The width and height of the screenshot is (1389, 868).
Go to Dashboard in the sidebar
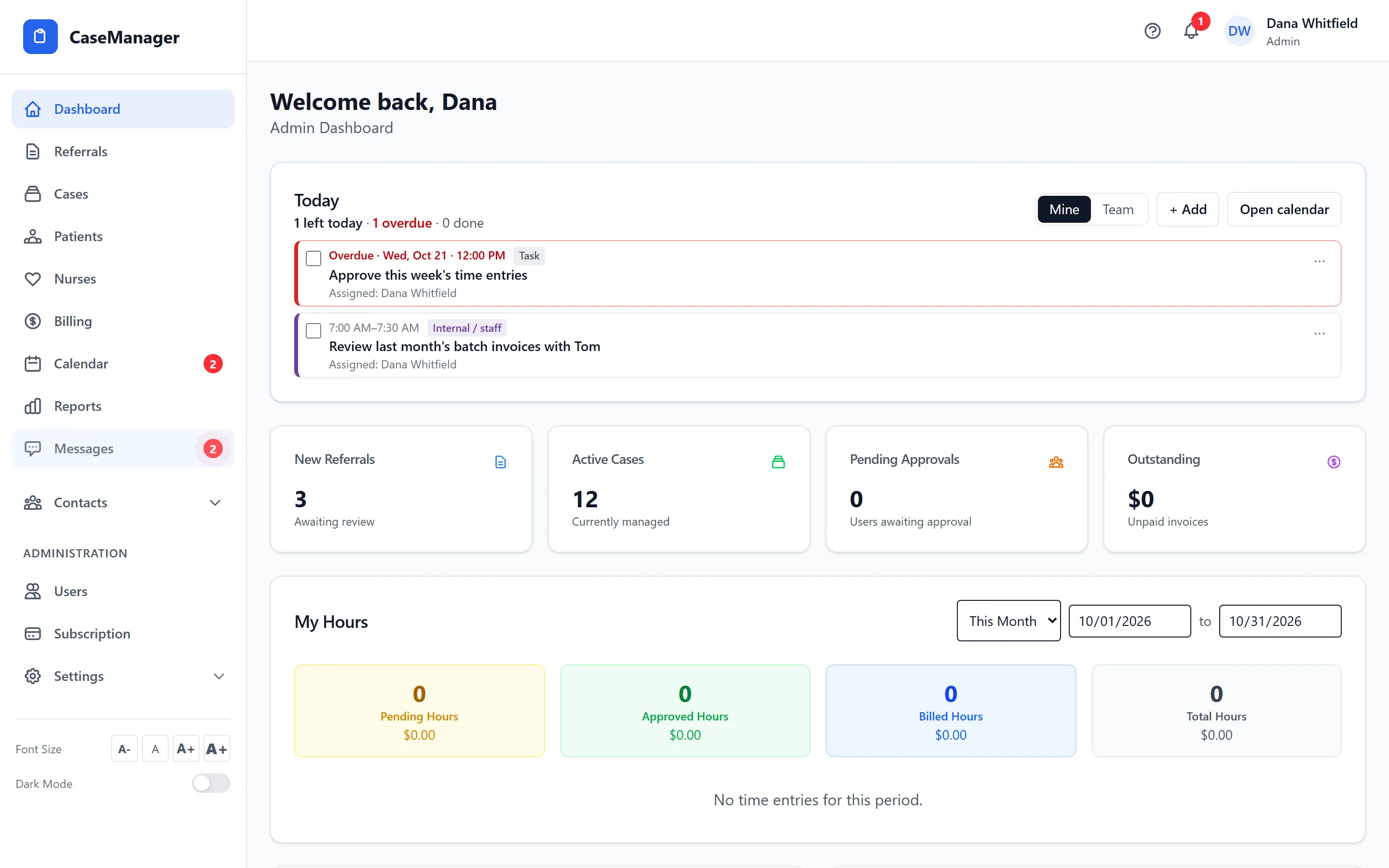pyautogui.click(x=123, y=109)
